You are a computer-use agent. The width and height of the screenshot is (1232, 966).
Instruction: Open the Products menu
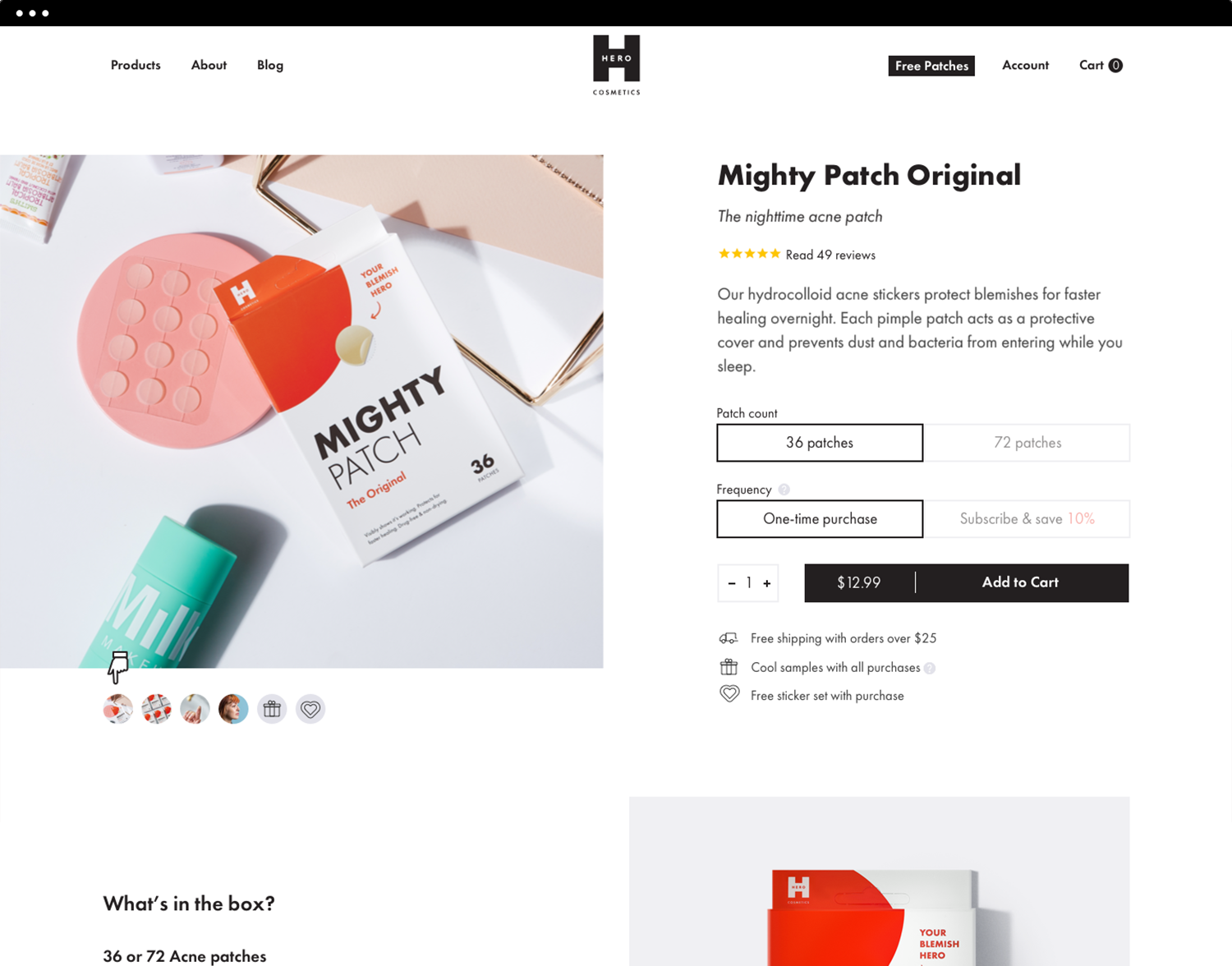click(136, 65)
